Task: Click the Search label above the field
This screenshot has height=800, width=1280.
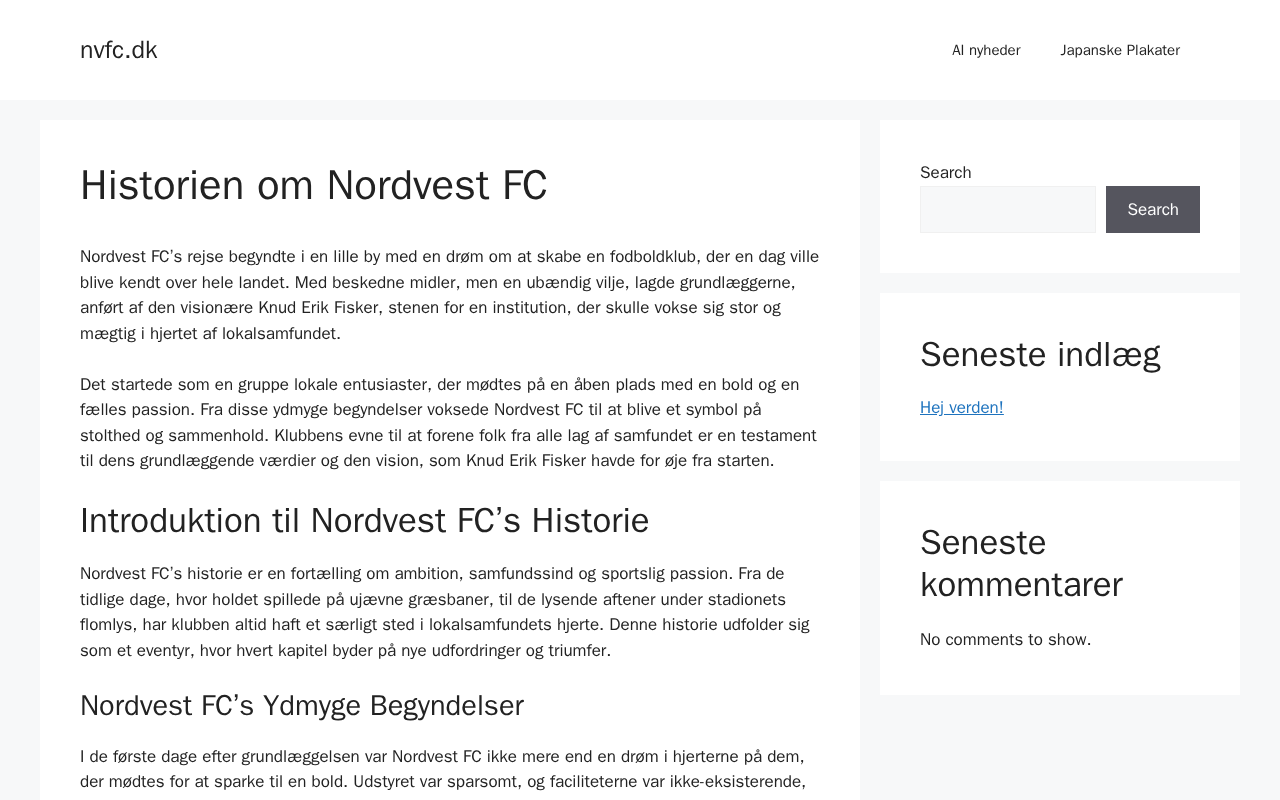Action: pos(945,172)
